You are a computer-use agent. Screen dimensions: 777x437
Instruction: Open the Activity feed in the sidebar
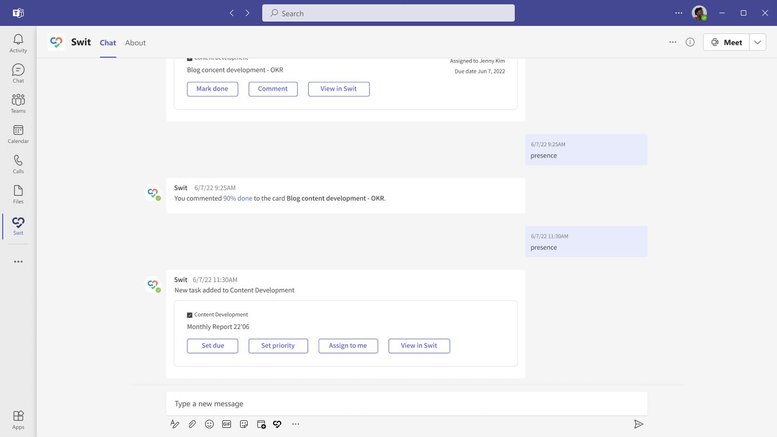(x=18, y=43)
